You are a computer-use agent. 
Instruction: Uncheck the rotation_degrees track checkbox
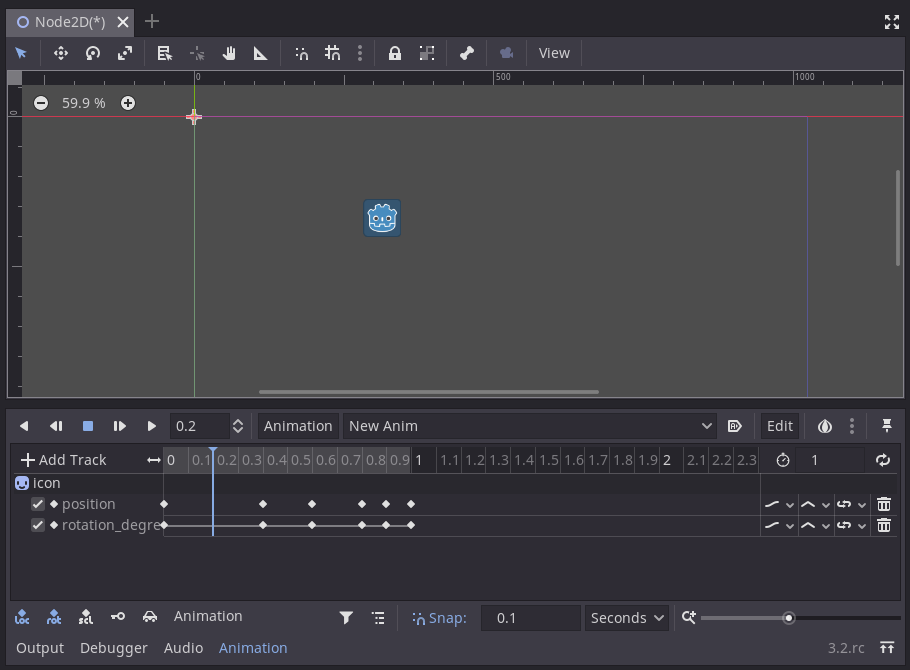point(38,525)
